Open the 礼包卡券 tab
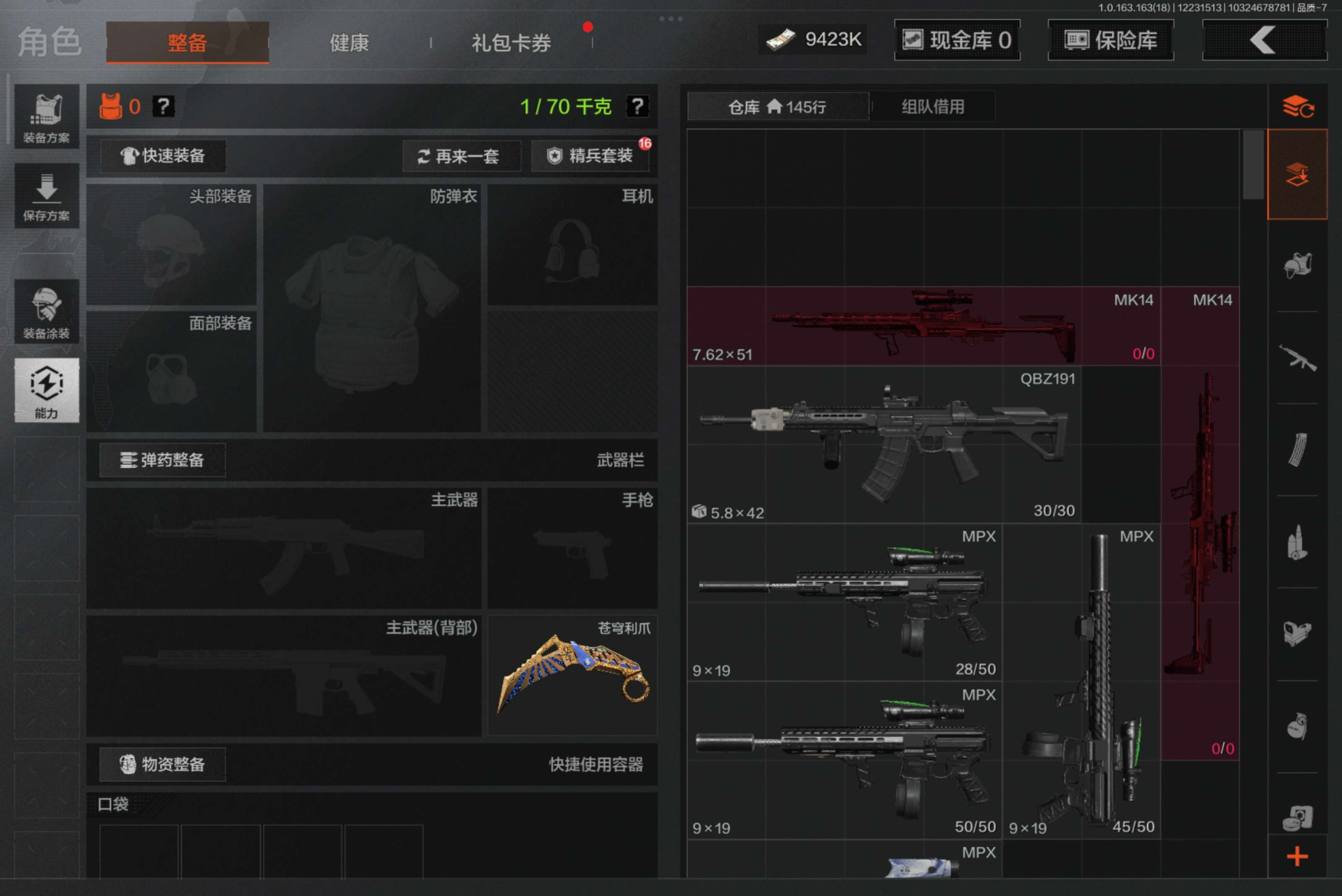Image resolution: width=1342 pixels, height=896 pixels. (511, 42)
